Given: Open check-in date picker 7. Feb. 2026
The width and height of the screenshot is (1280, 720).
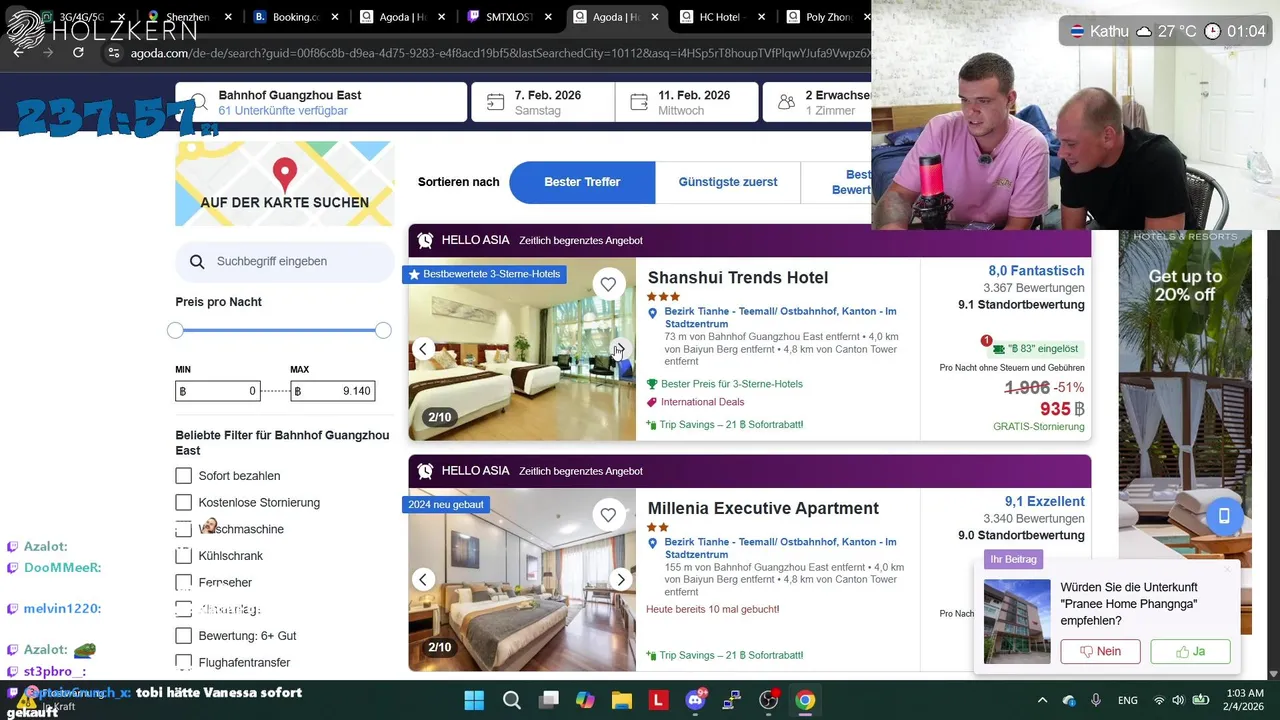Looking at the screenshot, I should coord(543,102).
